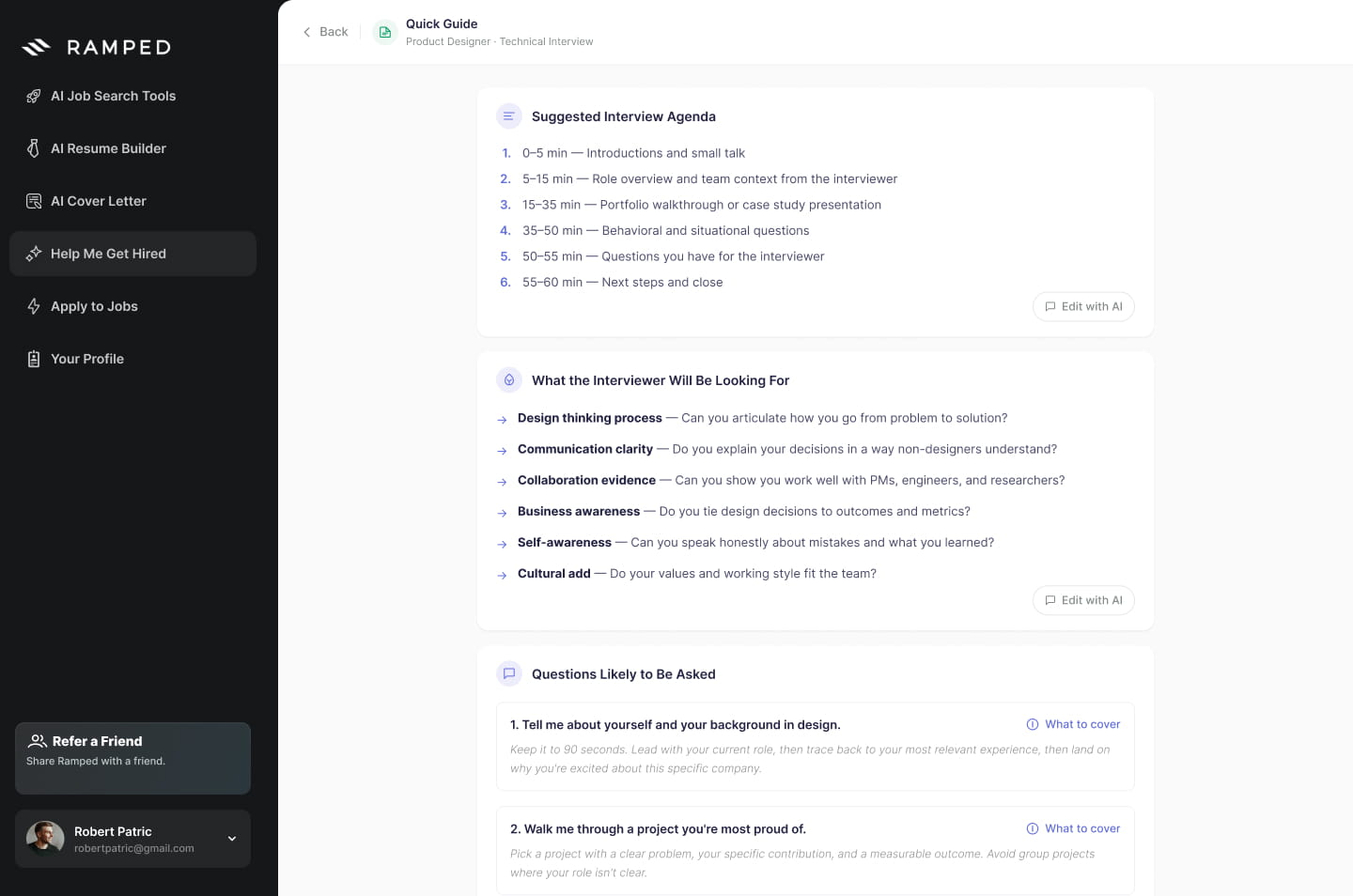This screenshot has height=896, width=1353.
Task: Click the Quick Guide document icon
Action: tap(385, 32)
